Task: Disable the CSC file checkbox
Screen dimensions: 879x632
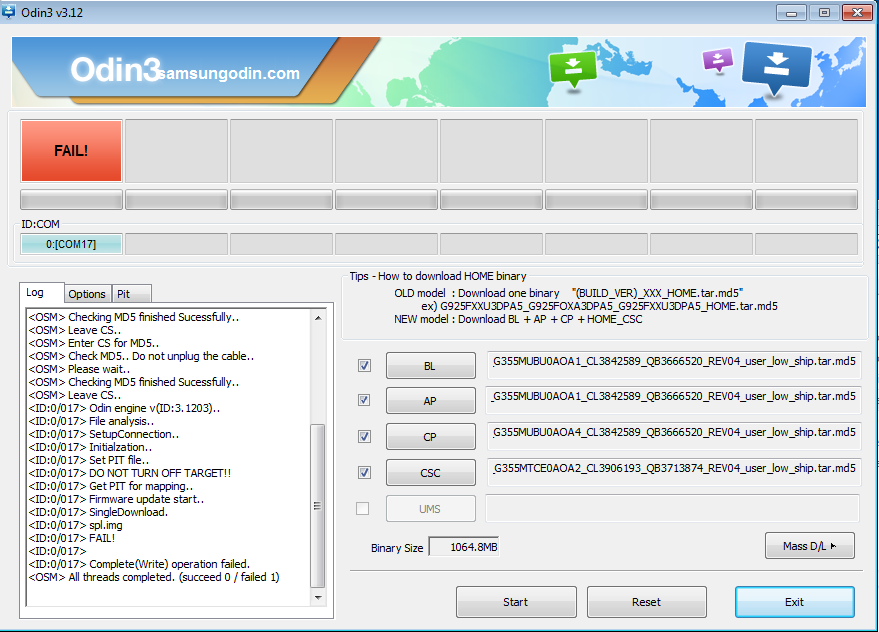Action: (364, 473)
